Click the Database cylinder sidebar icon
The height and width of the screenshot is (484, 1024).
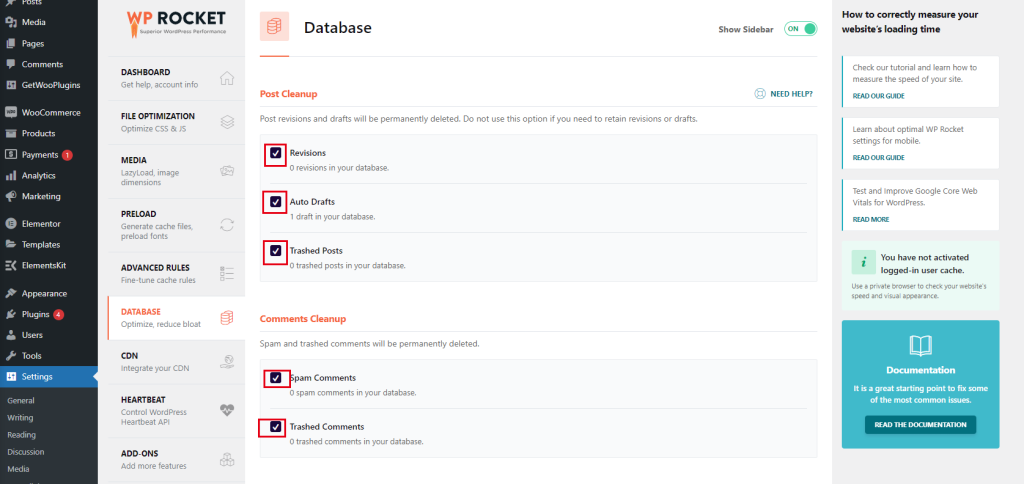tap(227, 318)
